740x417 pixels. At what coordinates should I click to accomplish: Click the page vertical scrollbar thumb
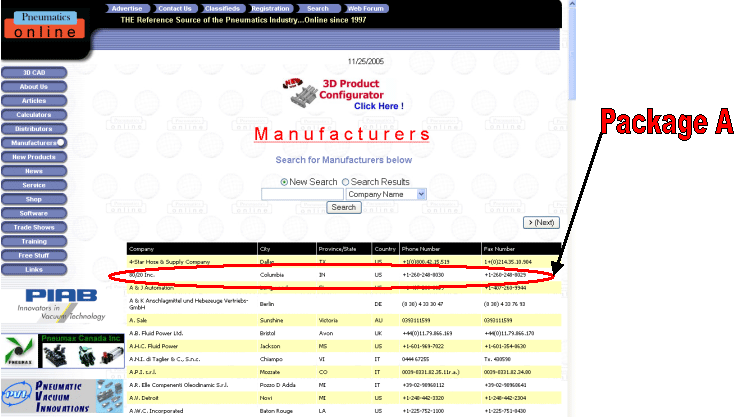(572, 54)
